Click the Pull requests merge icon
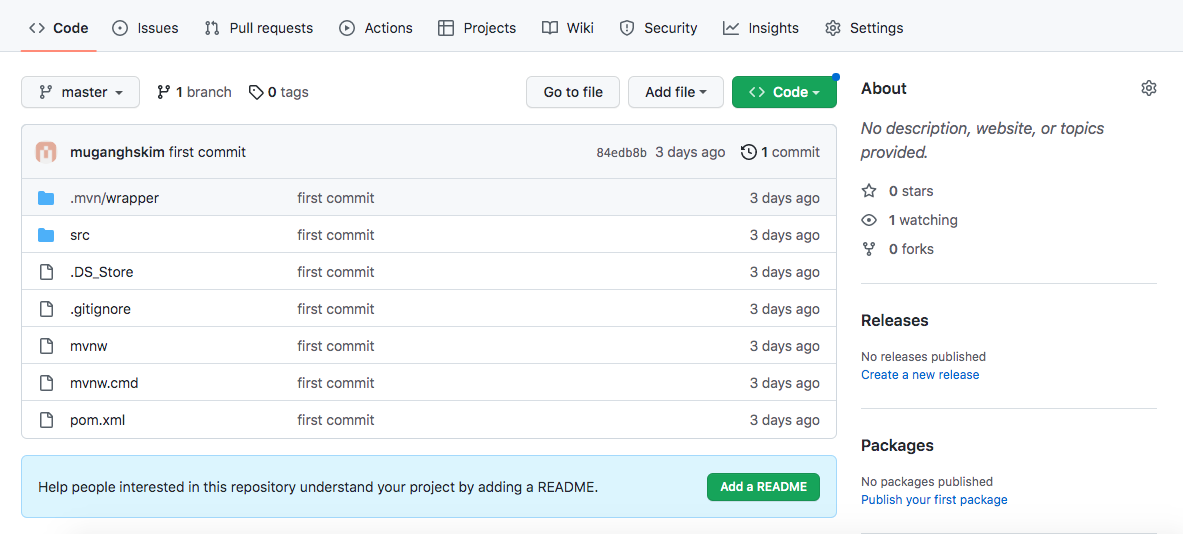 pos(212,28)
